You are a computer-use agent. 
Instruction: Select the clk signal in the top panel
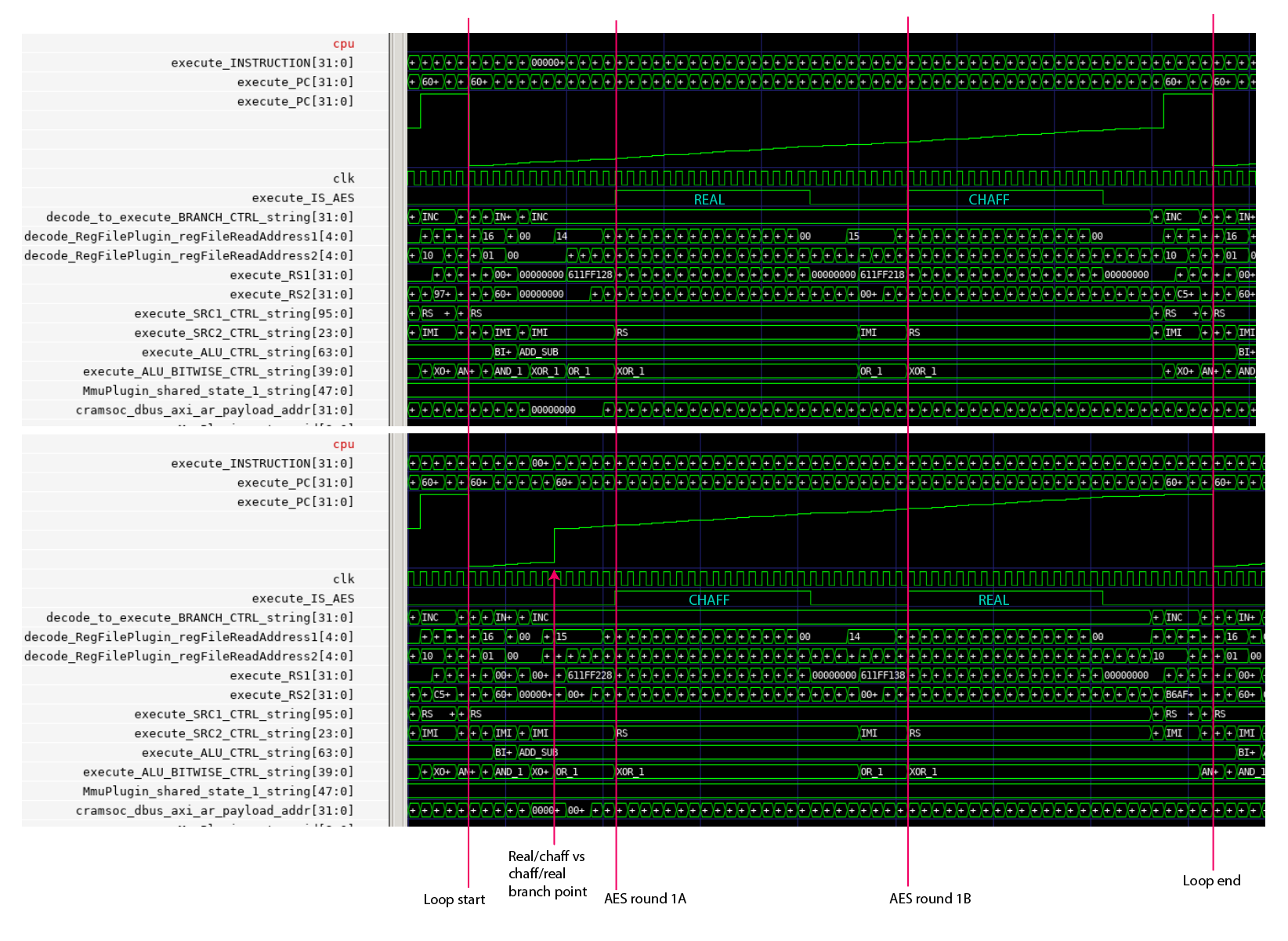(x=343, y=179)
